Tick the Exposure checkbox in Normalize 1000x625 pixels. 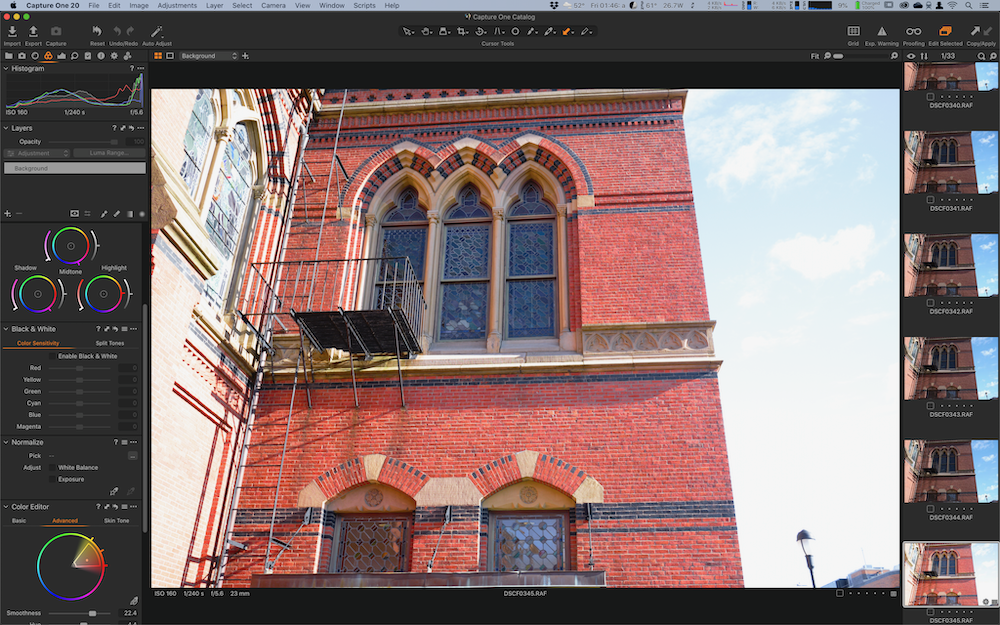(53, 479)
